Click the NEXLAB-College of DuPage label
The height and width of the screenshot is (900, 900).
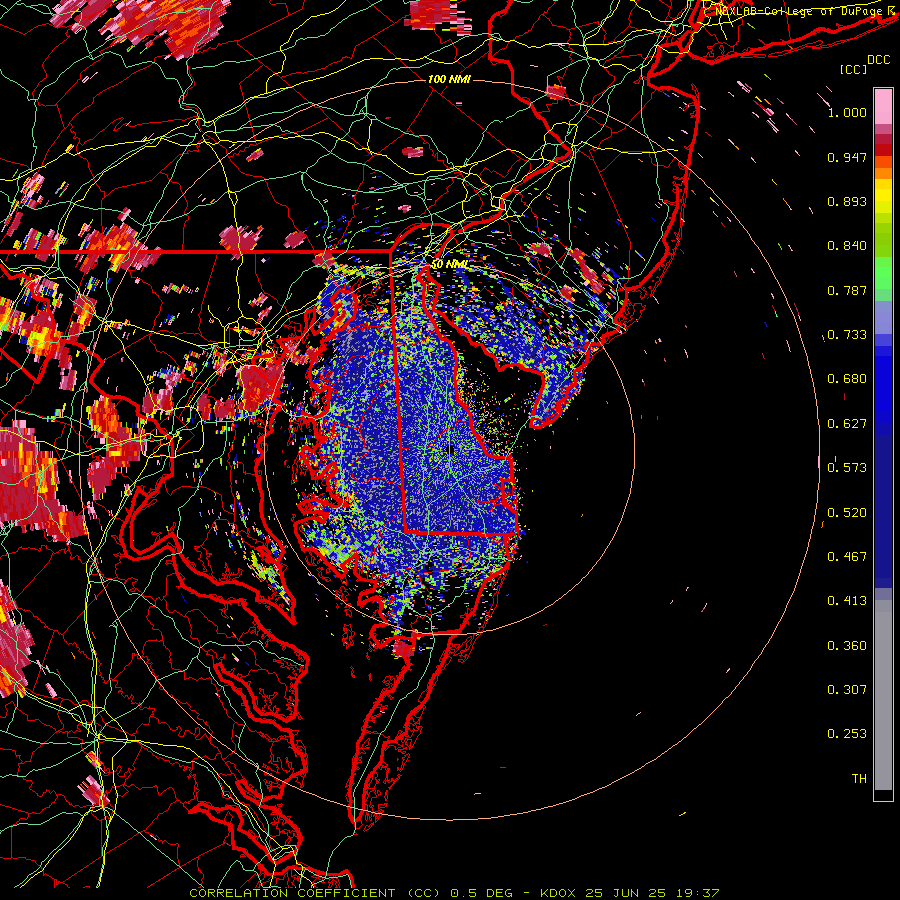[x=805, y=11]
